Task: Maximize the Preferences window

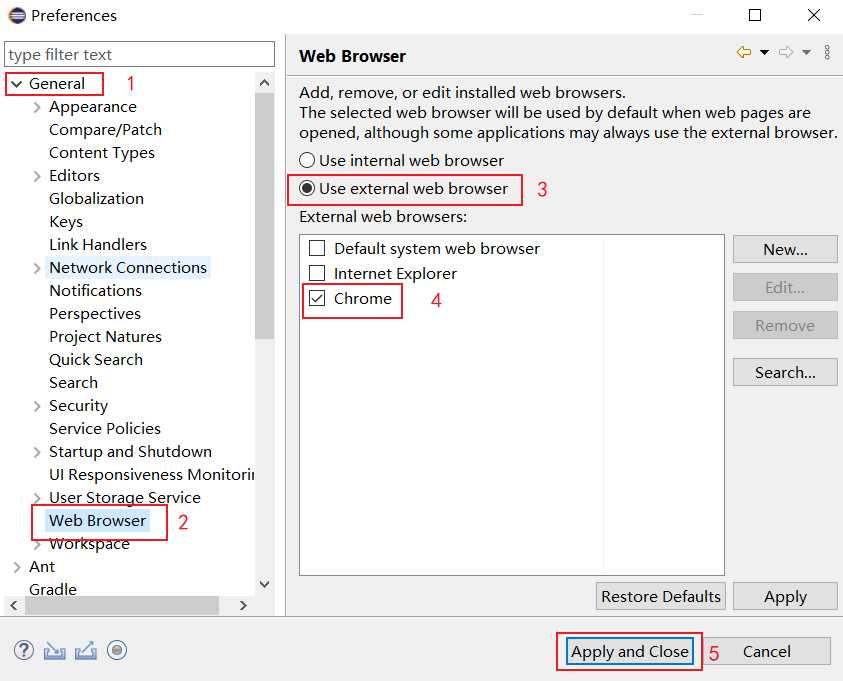Action: [x=755, y=15]
